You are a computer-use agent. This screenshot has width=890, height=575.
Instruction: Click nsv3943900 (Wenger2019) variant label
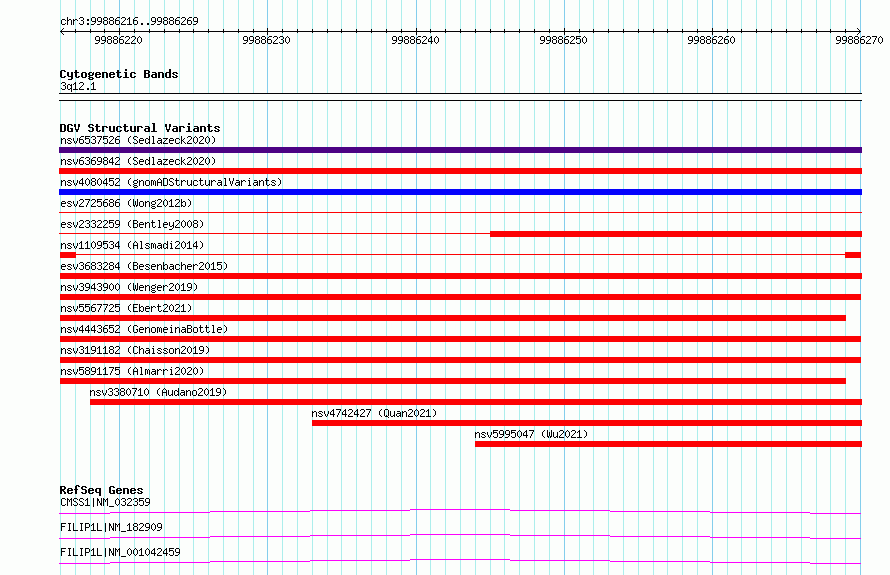(129, 287)
